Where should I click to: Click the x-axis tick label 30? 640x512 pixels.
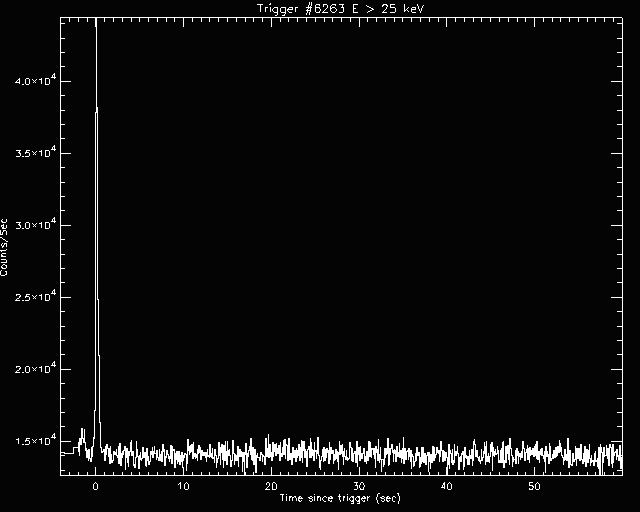359,486
